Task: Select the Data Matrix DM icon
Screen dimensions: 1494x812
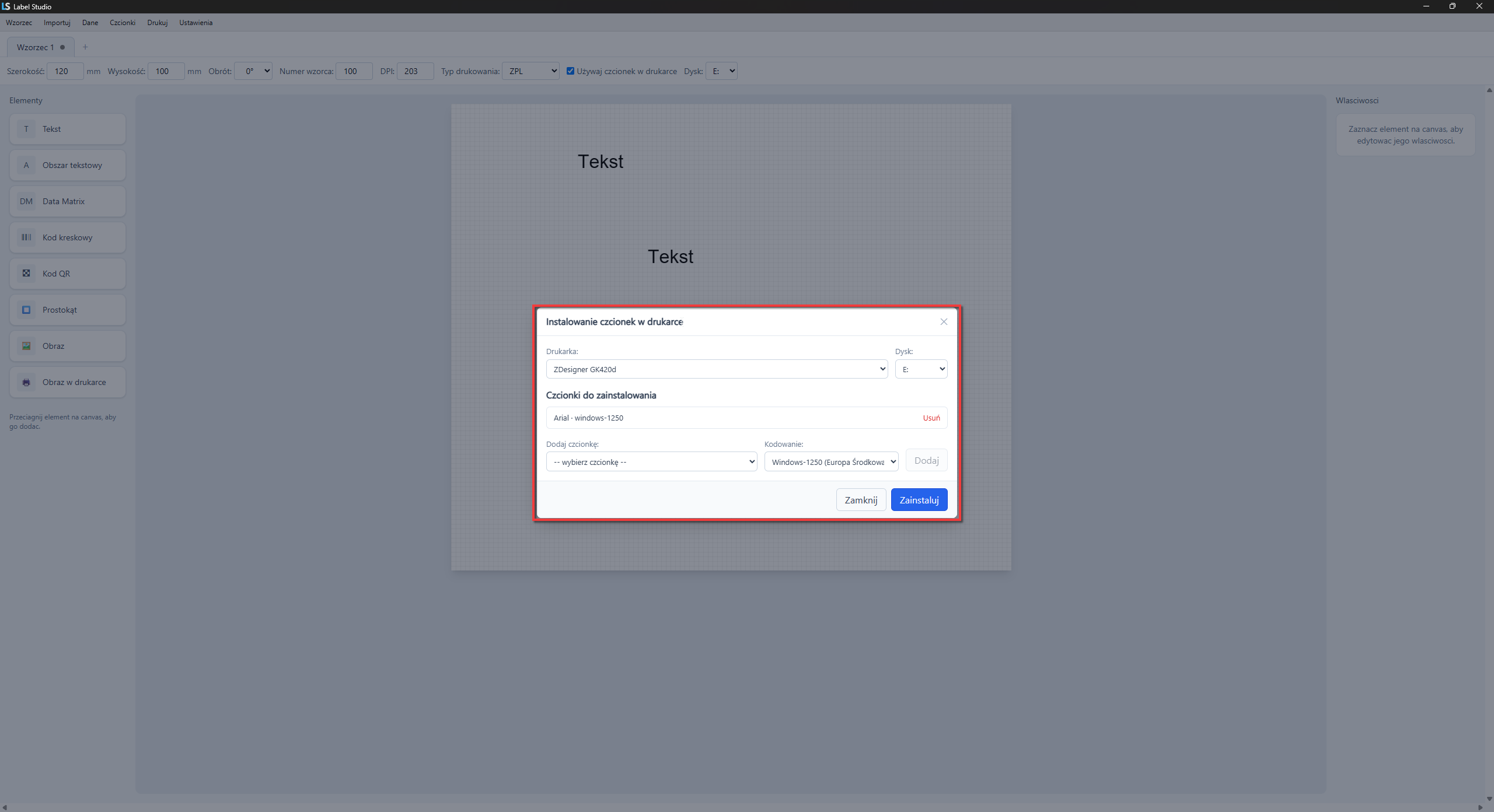Action: (26, 201)
